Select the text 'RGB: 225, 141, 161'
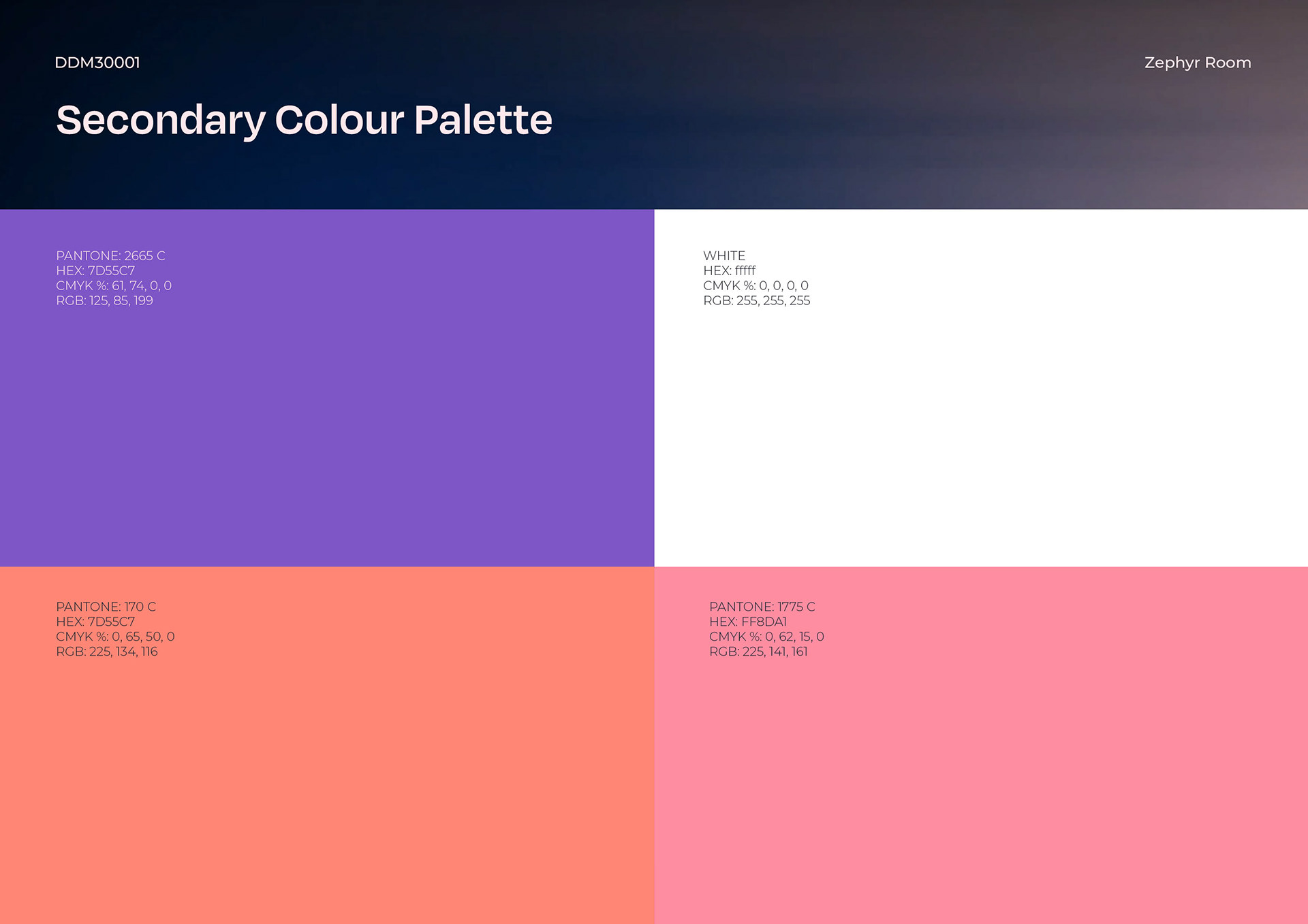Viewport: 1308px width, 924px height. tap(758, 652)
